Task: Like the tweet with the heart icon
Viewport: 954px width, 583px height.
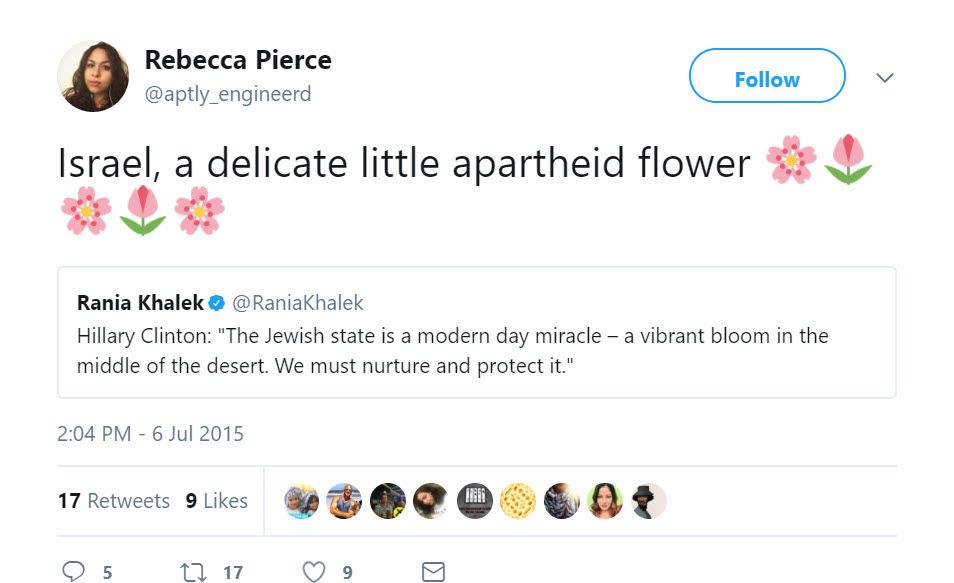Action: click(314, 572)
